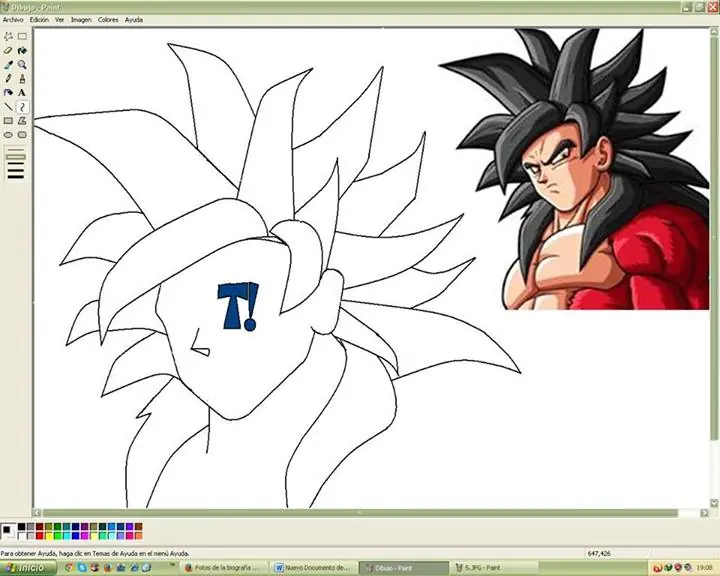Pick the bright blue color swatch
This screenshot has width=720, height=576.
[75, 536]
